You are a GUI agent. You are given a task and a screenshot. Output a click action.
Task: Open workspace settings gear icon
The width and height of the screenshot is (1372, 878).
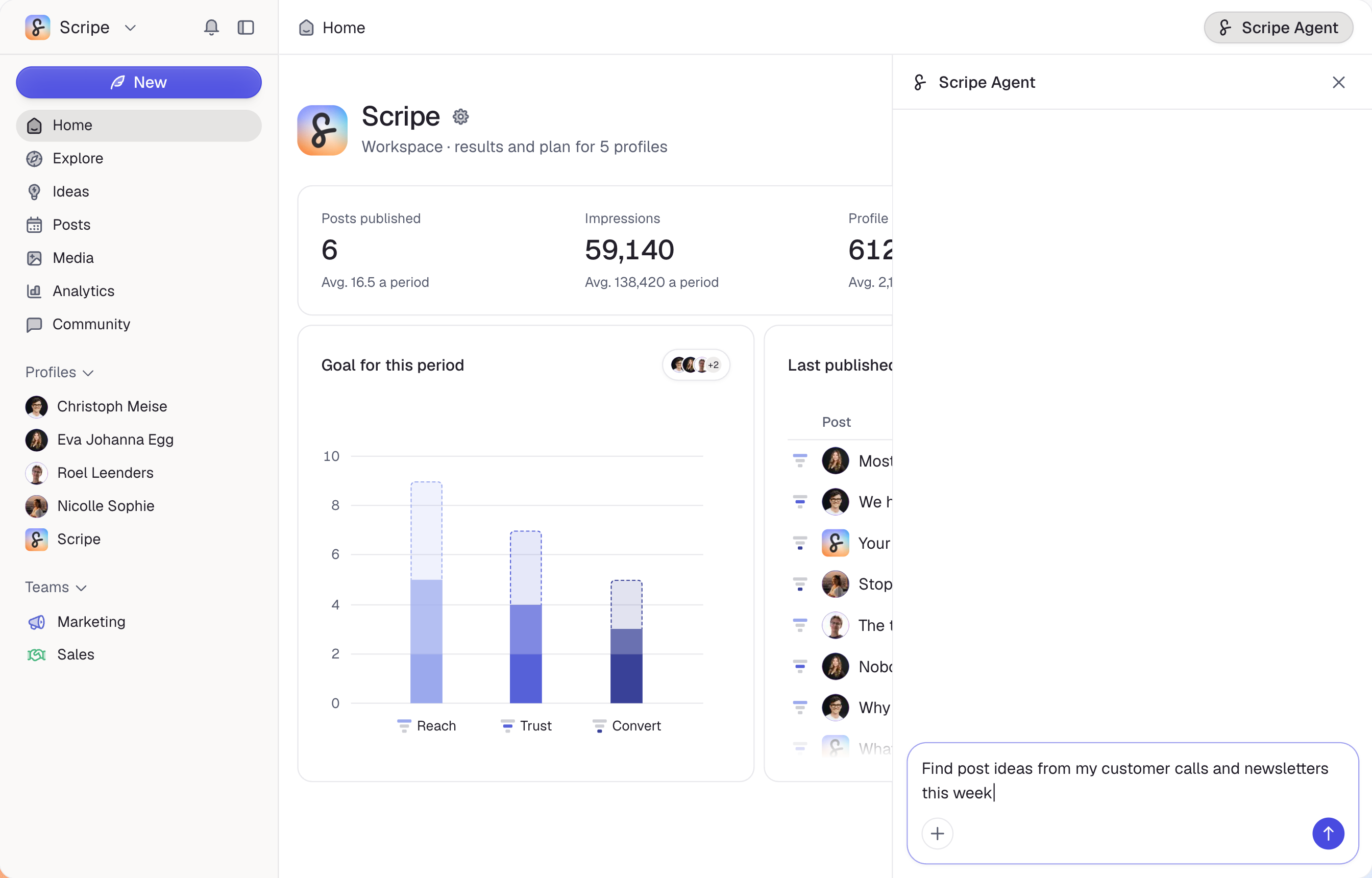(x=460, y=117)
